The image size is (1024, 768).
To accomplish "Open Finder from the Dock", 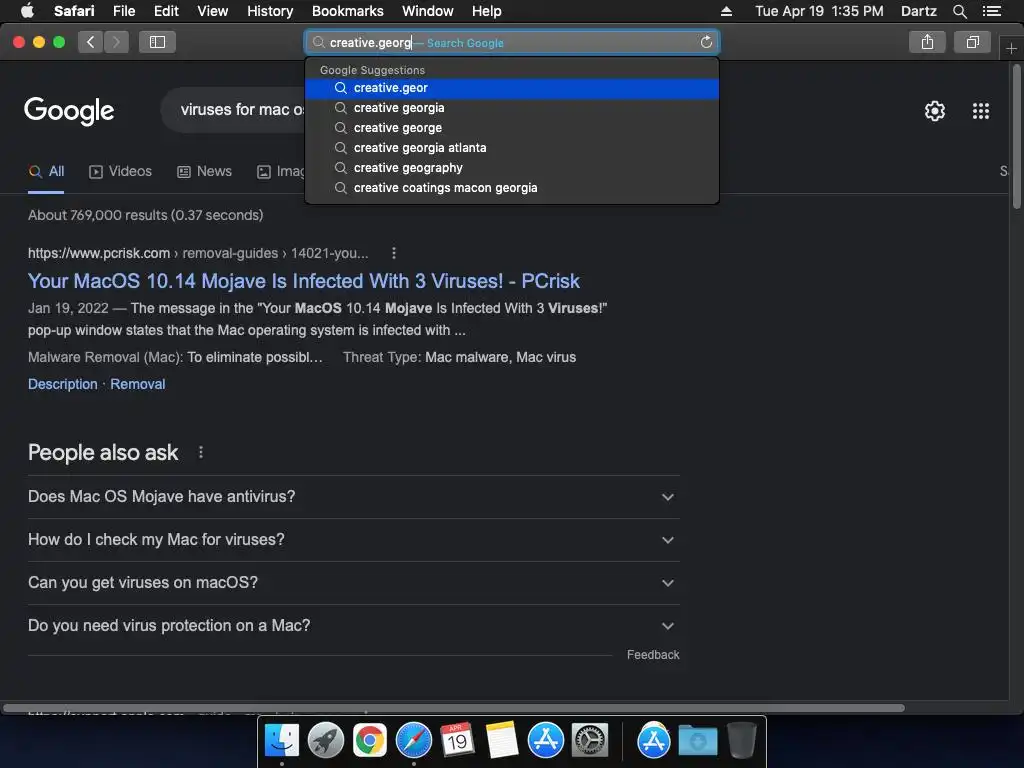I will coord(281,740).
